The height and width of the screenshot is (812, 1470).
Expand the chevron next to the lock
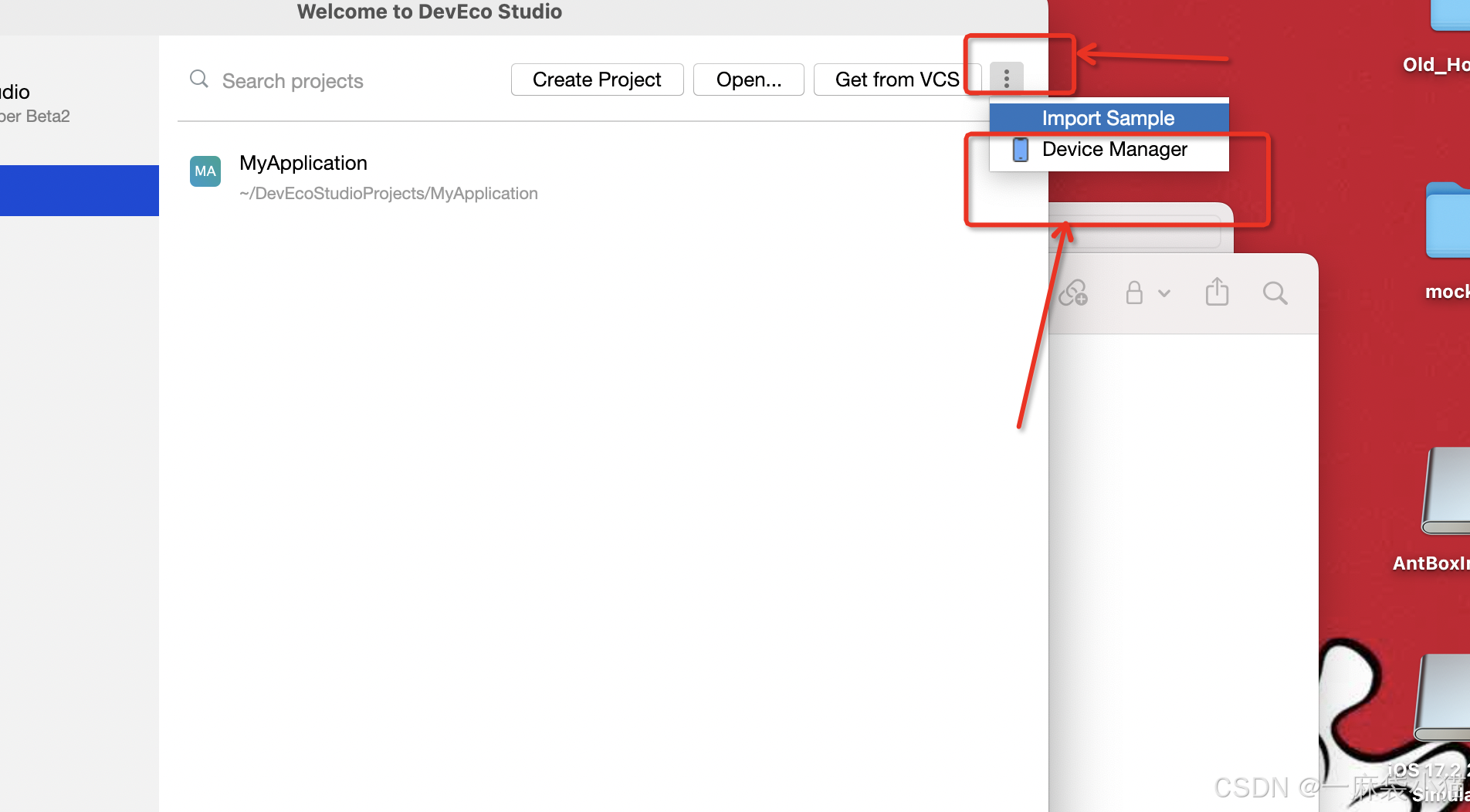[x=1164, y=293]
